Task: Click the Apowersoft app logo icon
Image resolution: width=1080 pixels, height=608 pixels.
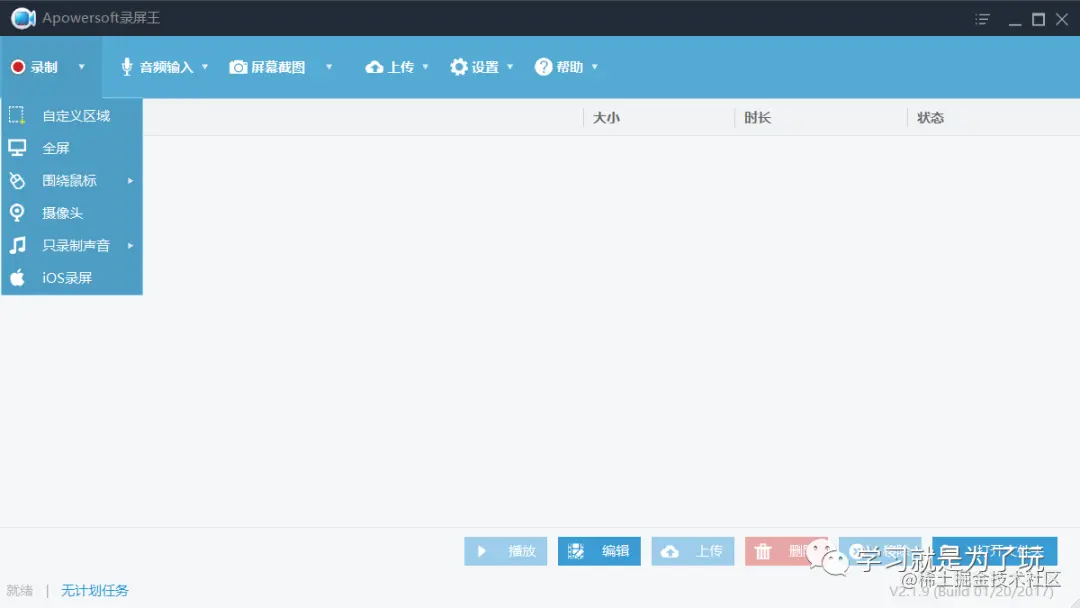Action: pyautogui.click(x=23, y=18)
